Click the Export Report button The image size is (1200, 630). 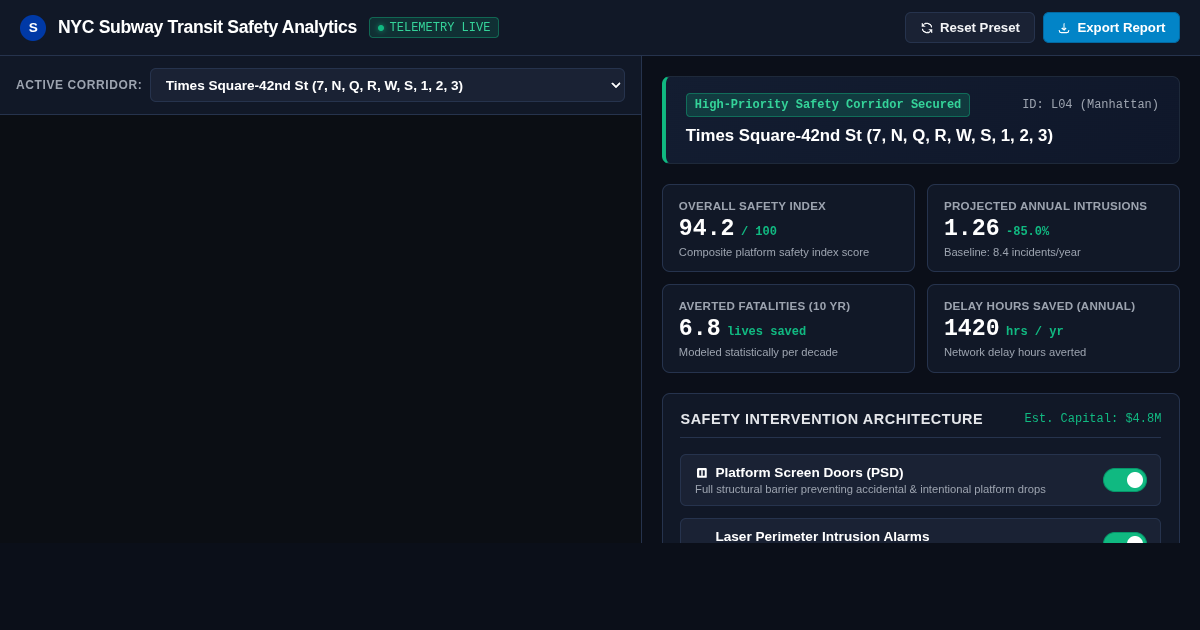[1111, 28]
